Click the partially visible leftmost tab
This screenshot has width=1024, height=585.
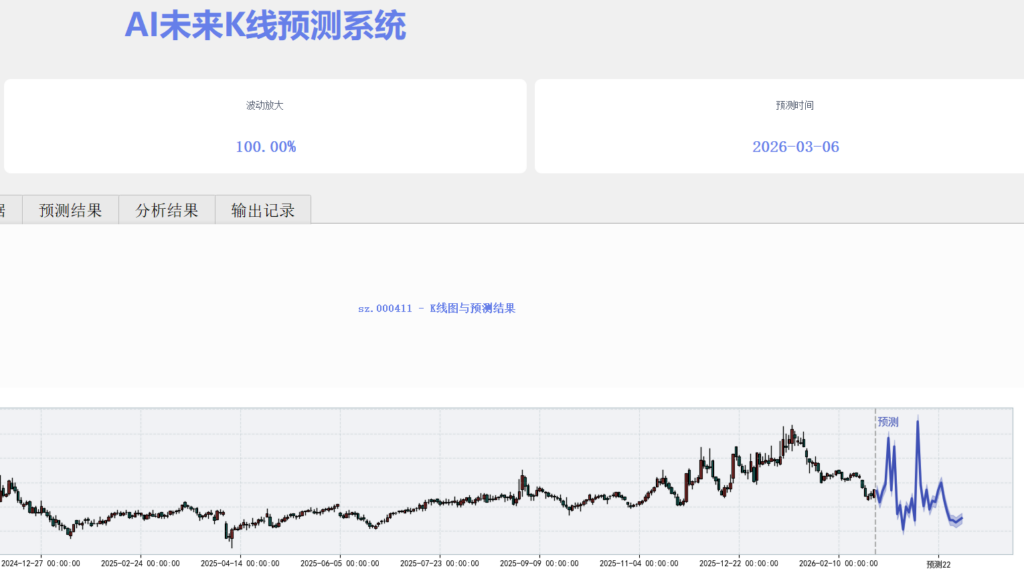pos(5,210)
